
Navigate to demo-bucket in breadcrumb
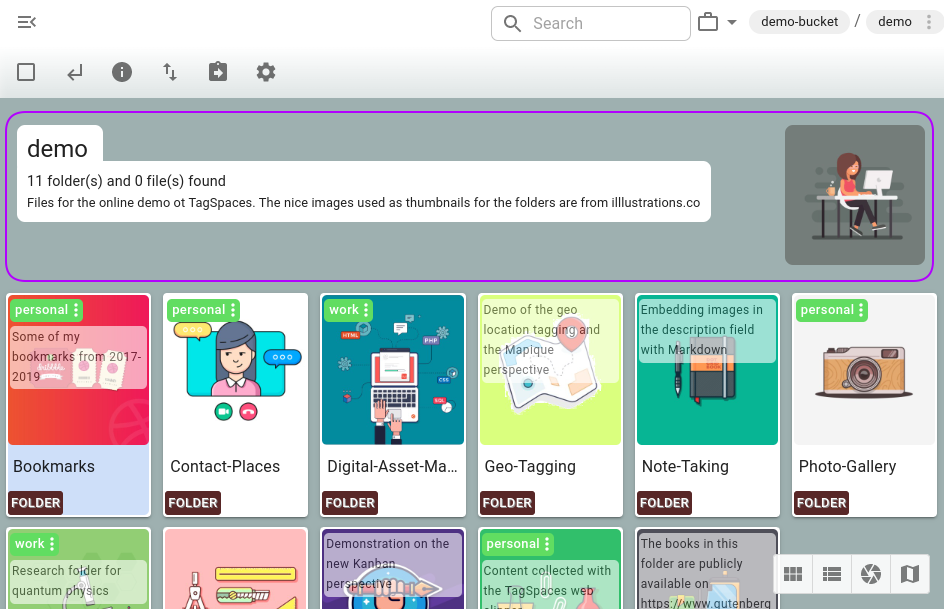pyautogui.click(x=799, y=22)
